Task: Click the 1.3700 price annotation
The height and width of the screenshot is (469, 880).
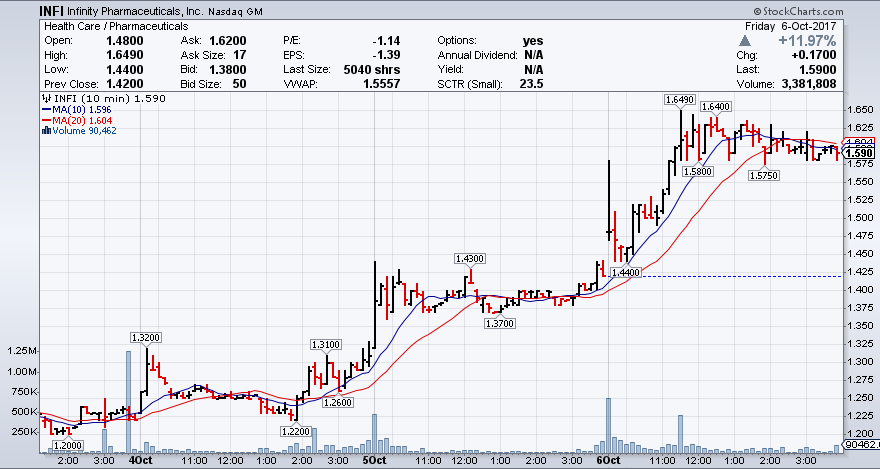Action: pyautogui.click(x=499, y=323)
